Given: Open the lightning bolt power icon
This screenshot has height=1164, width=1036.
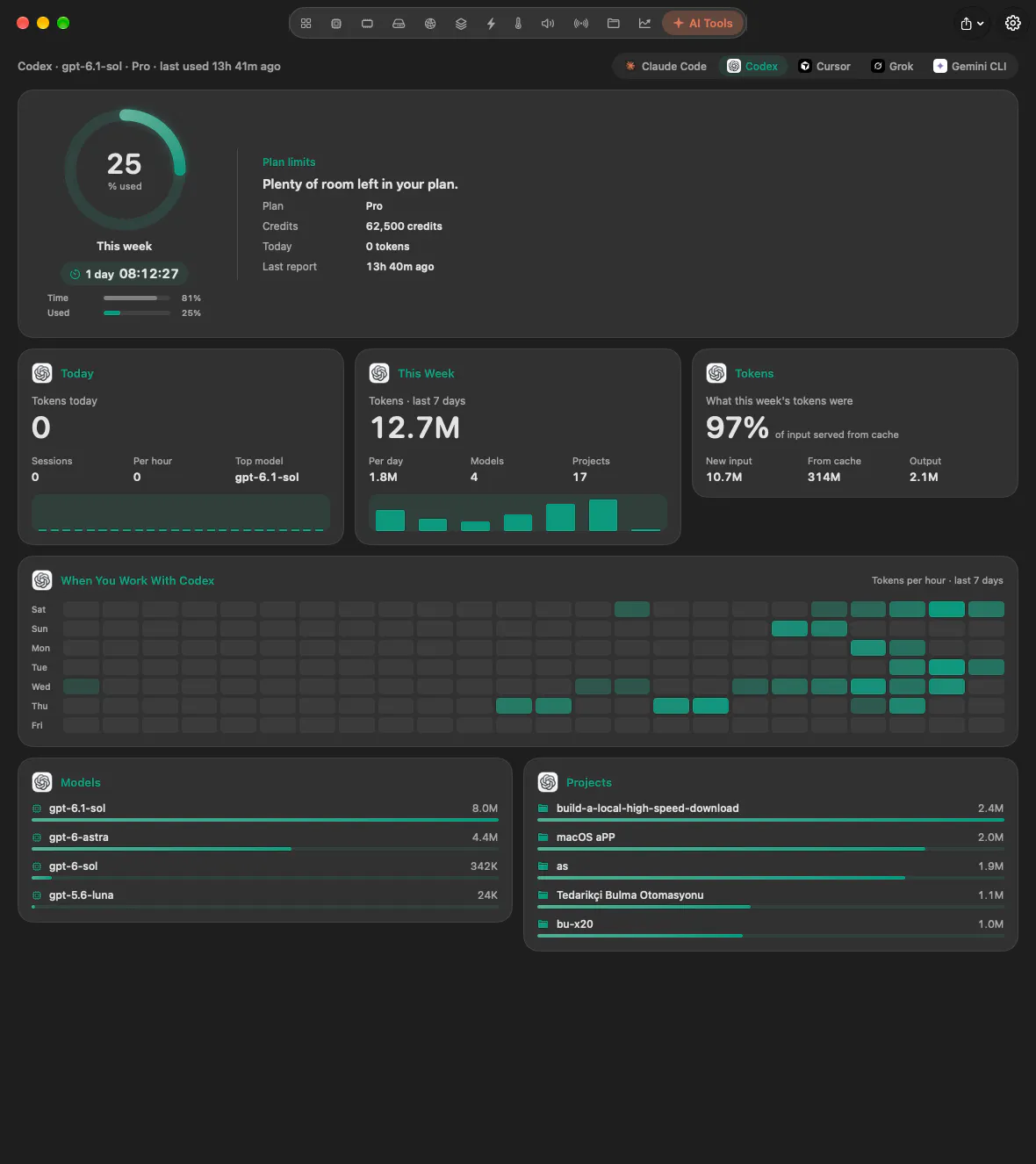Looking at the screenshot, I should [x=491, y=24].
